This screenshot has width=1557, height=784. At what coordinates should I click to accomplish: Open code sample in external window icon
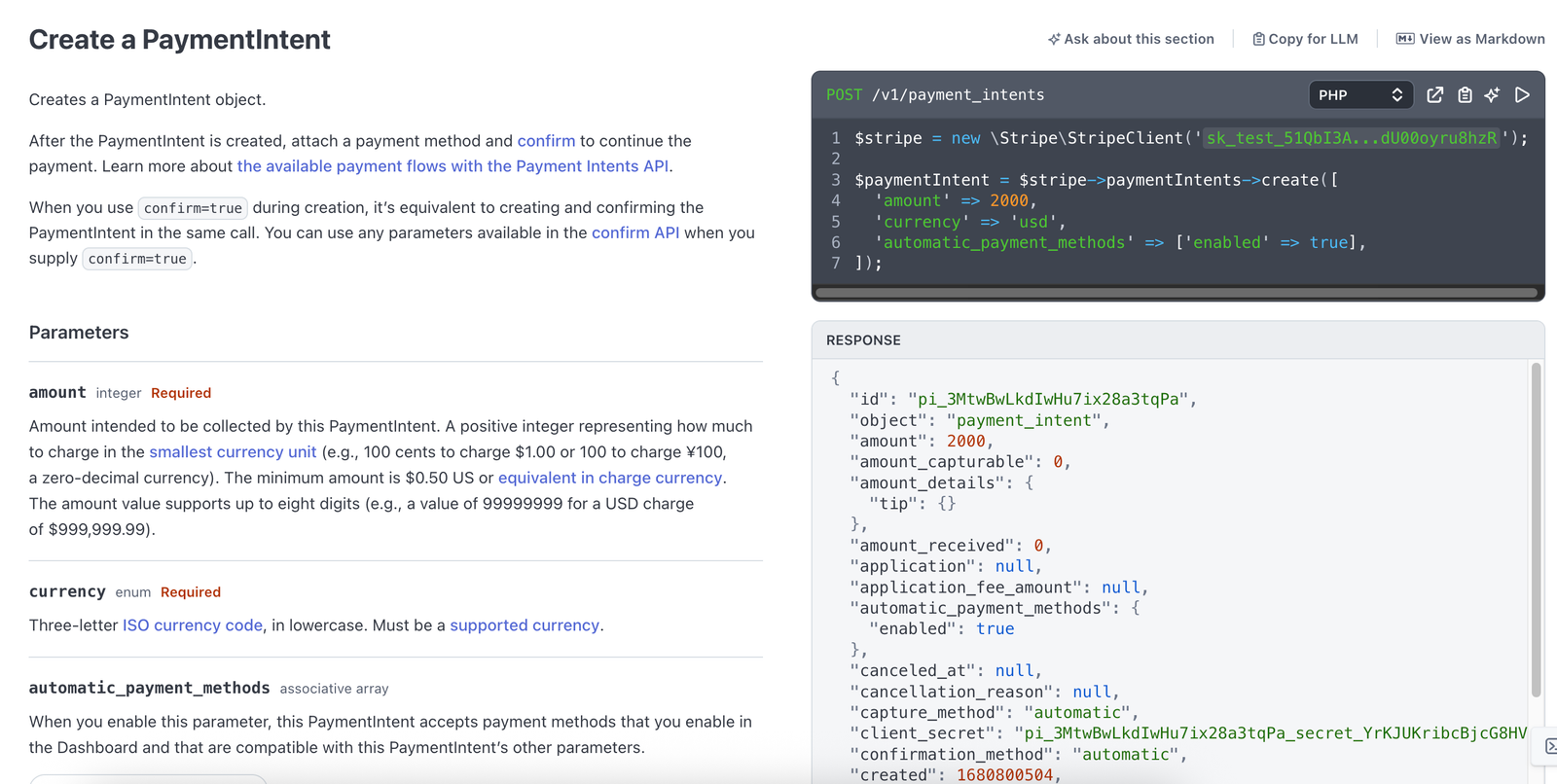click(1434, 94)
